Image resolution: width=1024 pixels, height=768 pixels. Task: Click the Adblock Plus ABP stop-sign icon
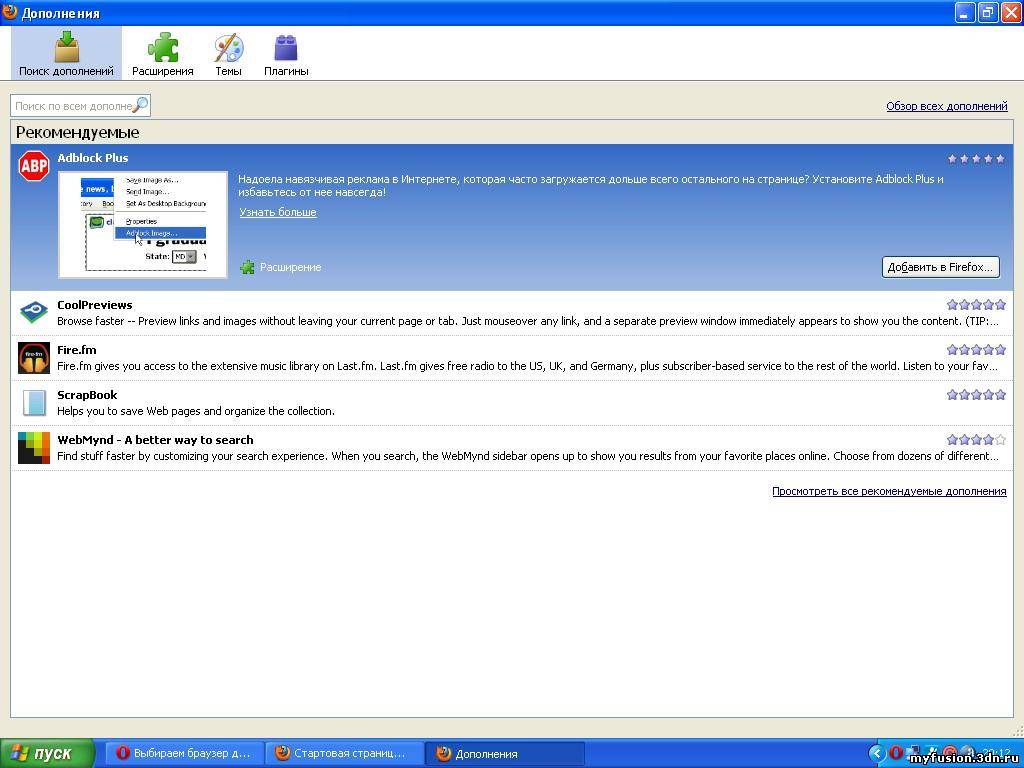click(34, 167)
